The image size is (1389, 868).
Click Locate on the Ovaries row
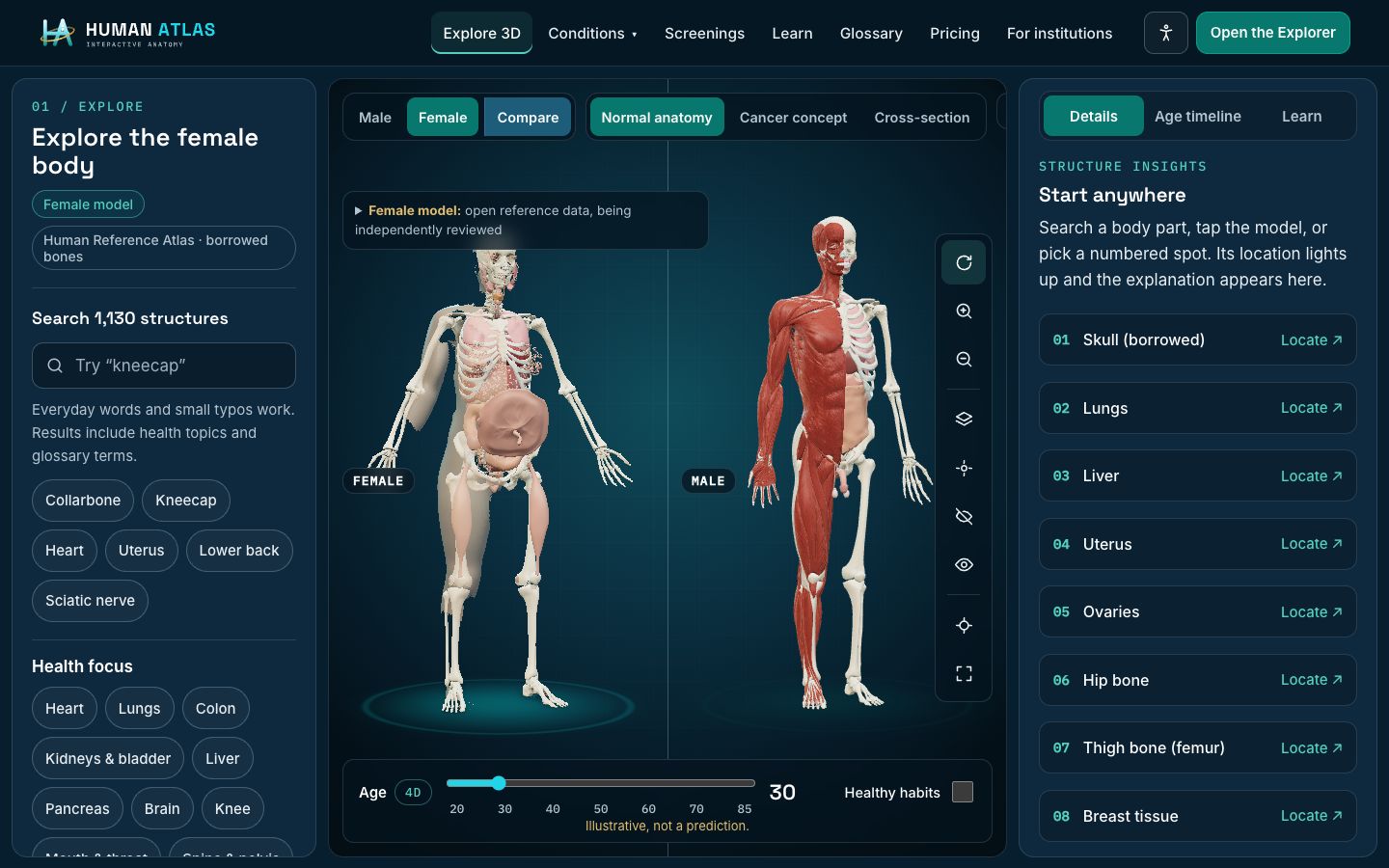(x=1311, y=612)
